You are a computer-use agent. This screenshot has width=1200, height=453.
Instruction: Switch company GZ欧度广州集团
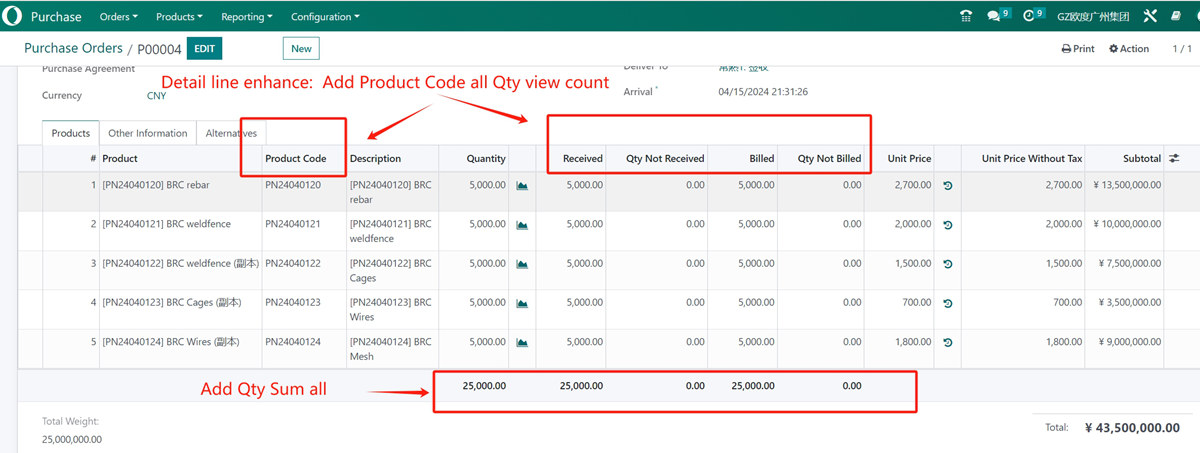click(1093, 16)
